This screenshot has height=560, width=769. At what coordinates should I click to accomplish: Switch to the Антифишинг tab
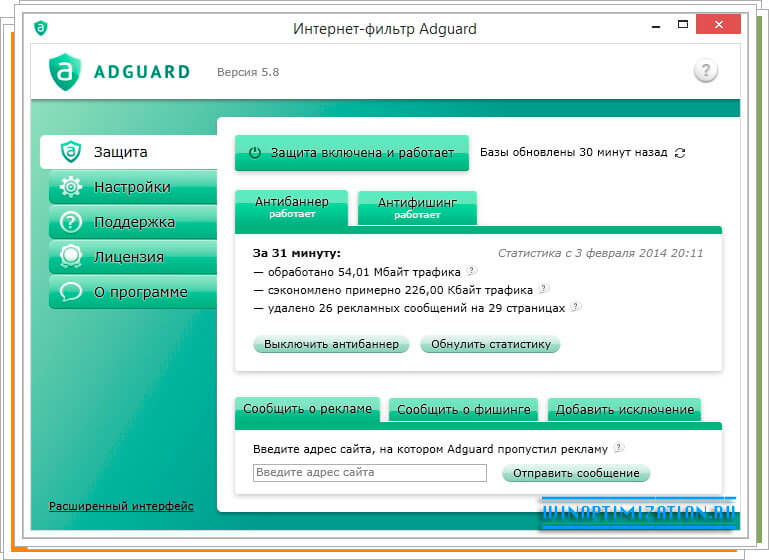click(417, 208)
